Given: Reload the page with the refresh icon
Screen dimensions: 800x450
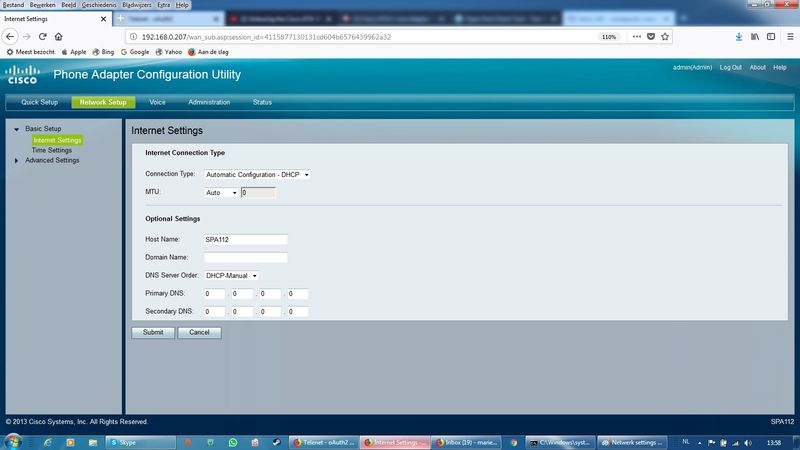Looking at the screenshot, I should [x=43, y=36].
